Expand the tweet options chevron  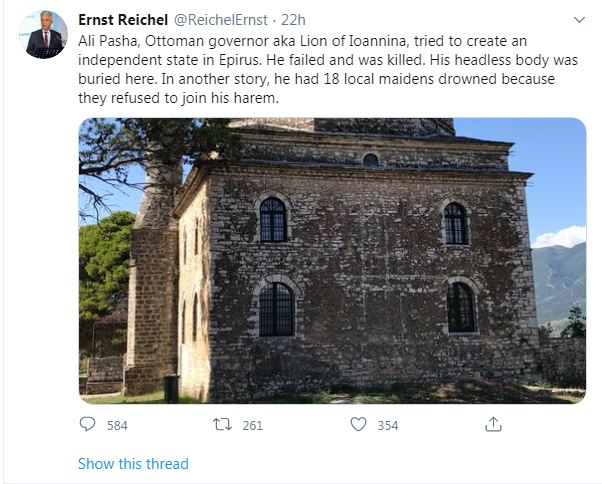(x=579, y=20)
